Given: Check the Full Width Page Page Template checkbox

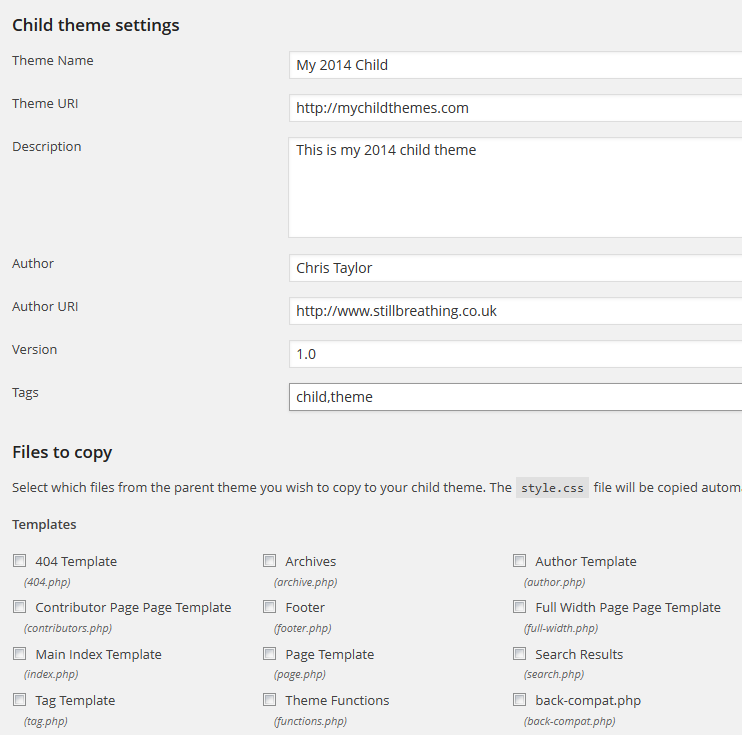Looking at the screenshot, I should (x=519, y=607).
